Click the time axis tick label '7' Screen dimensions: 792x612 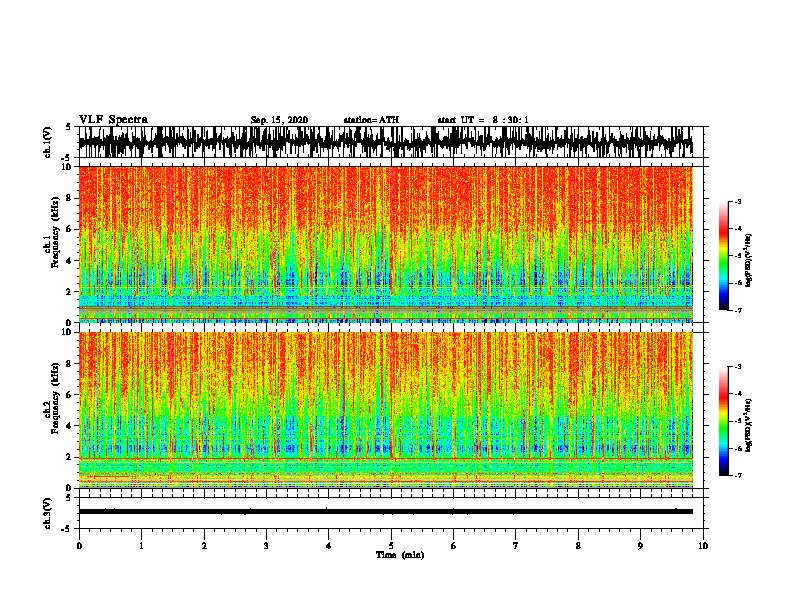516,546
